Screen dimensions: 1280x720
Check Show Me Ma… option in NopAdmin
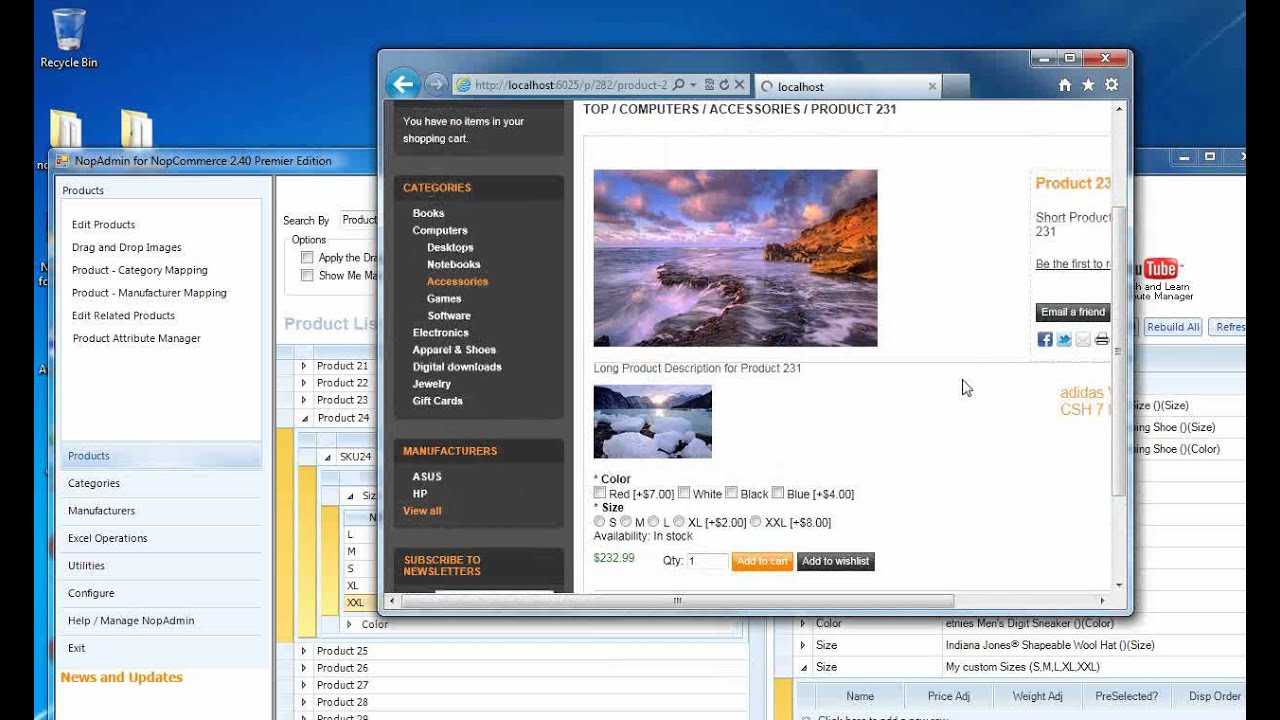pos(308,275)
